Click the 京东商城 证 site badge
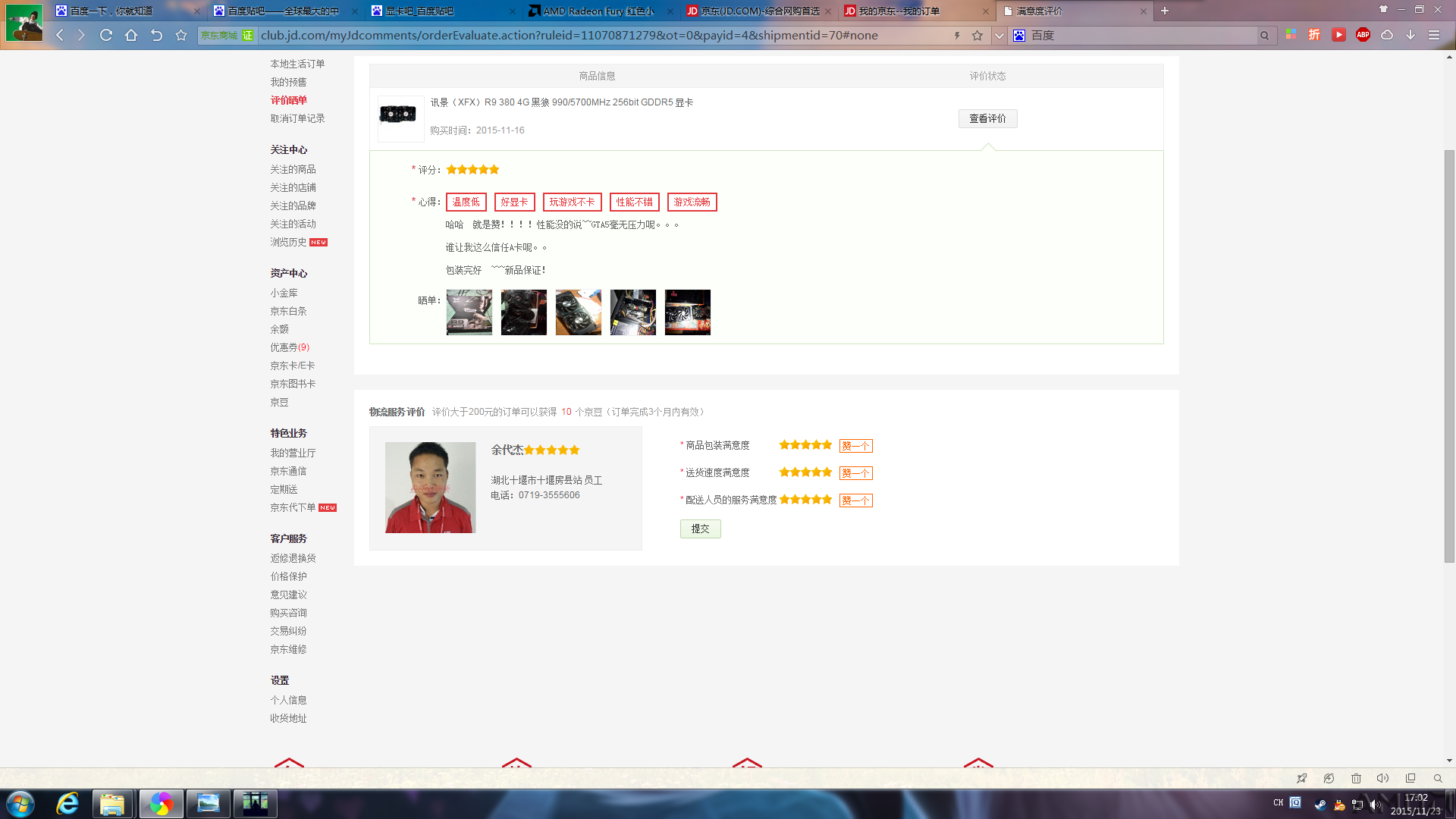 [227, 36]
